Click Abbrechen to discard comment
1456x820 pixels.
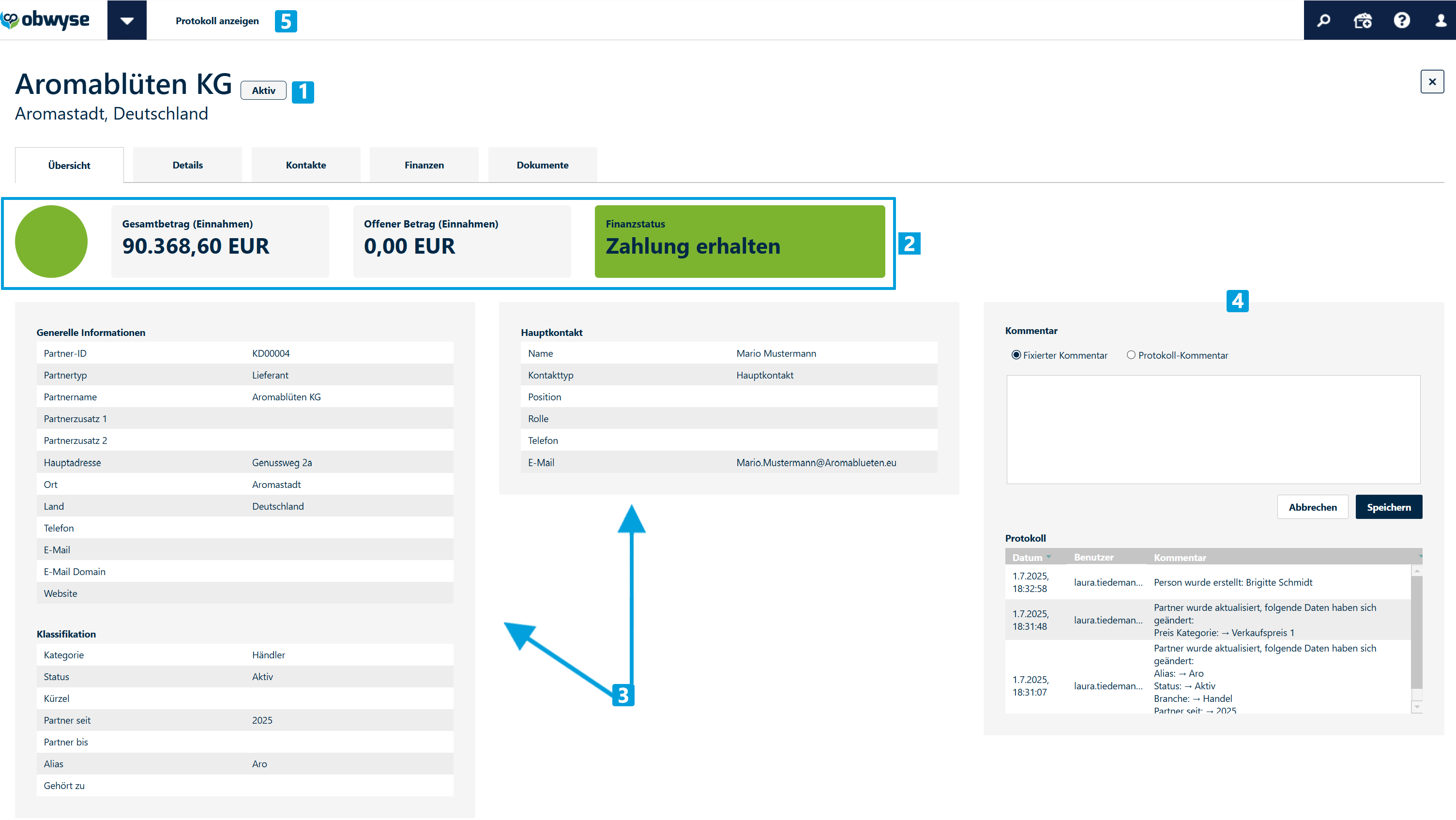[1312, 507]
